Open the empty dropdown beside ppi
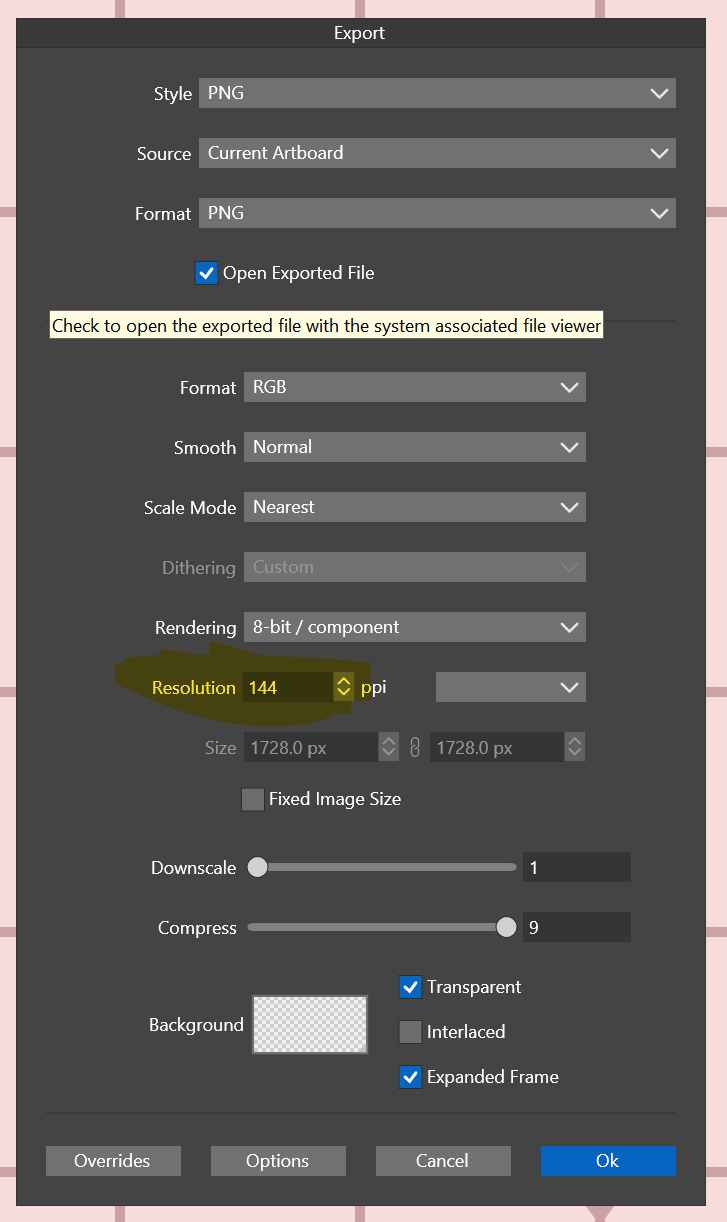 [x=510, y=687]
